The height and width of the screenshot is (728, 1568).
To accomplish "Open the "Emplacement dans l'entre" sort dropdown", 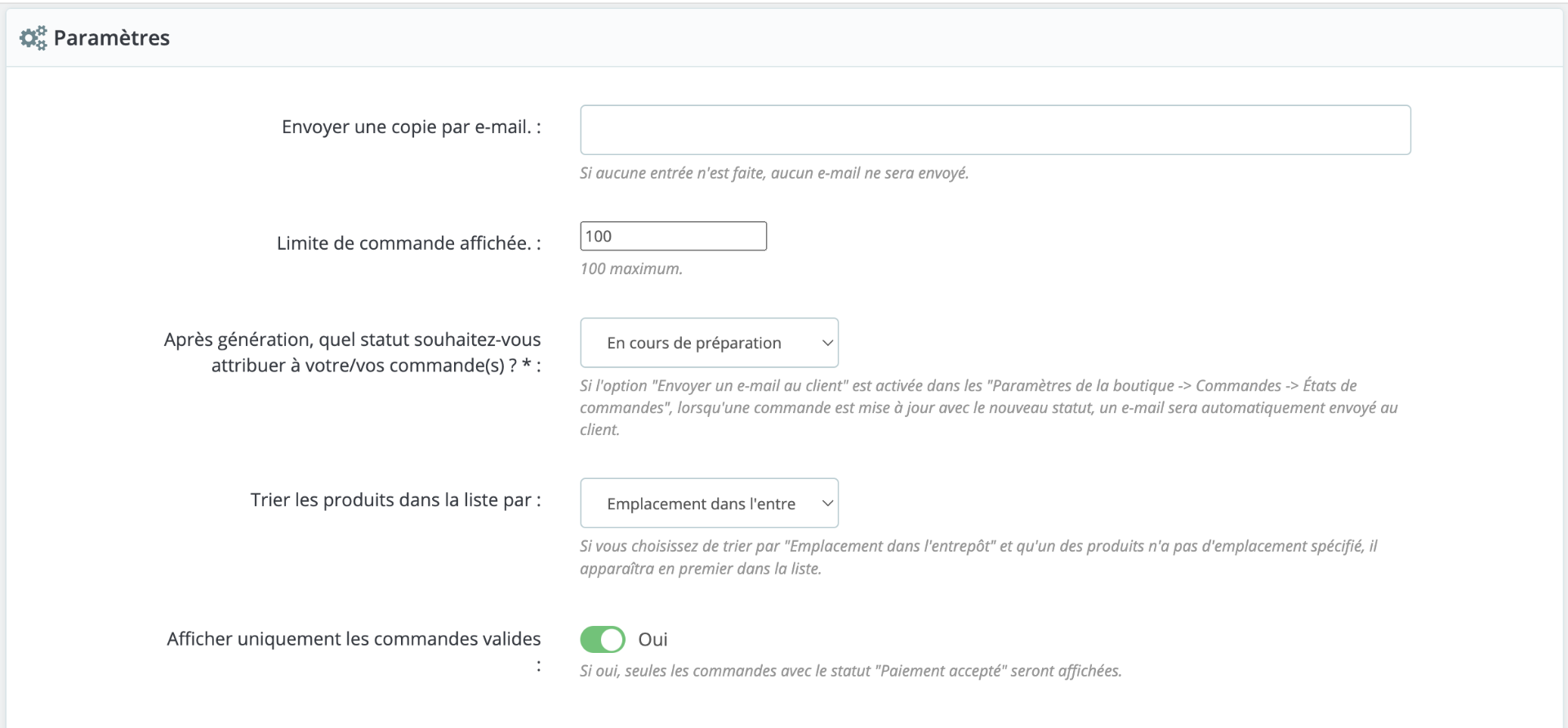I will pyautogui.click(x=709, y=504).
